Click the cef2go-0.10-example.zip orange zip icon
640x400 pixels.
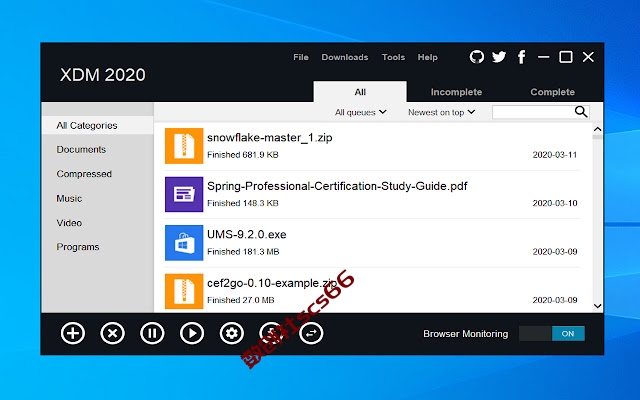(x=184, y=291)
